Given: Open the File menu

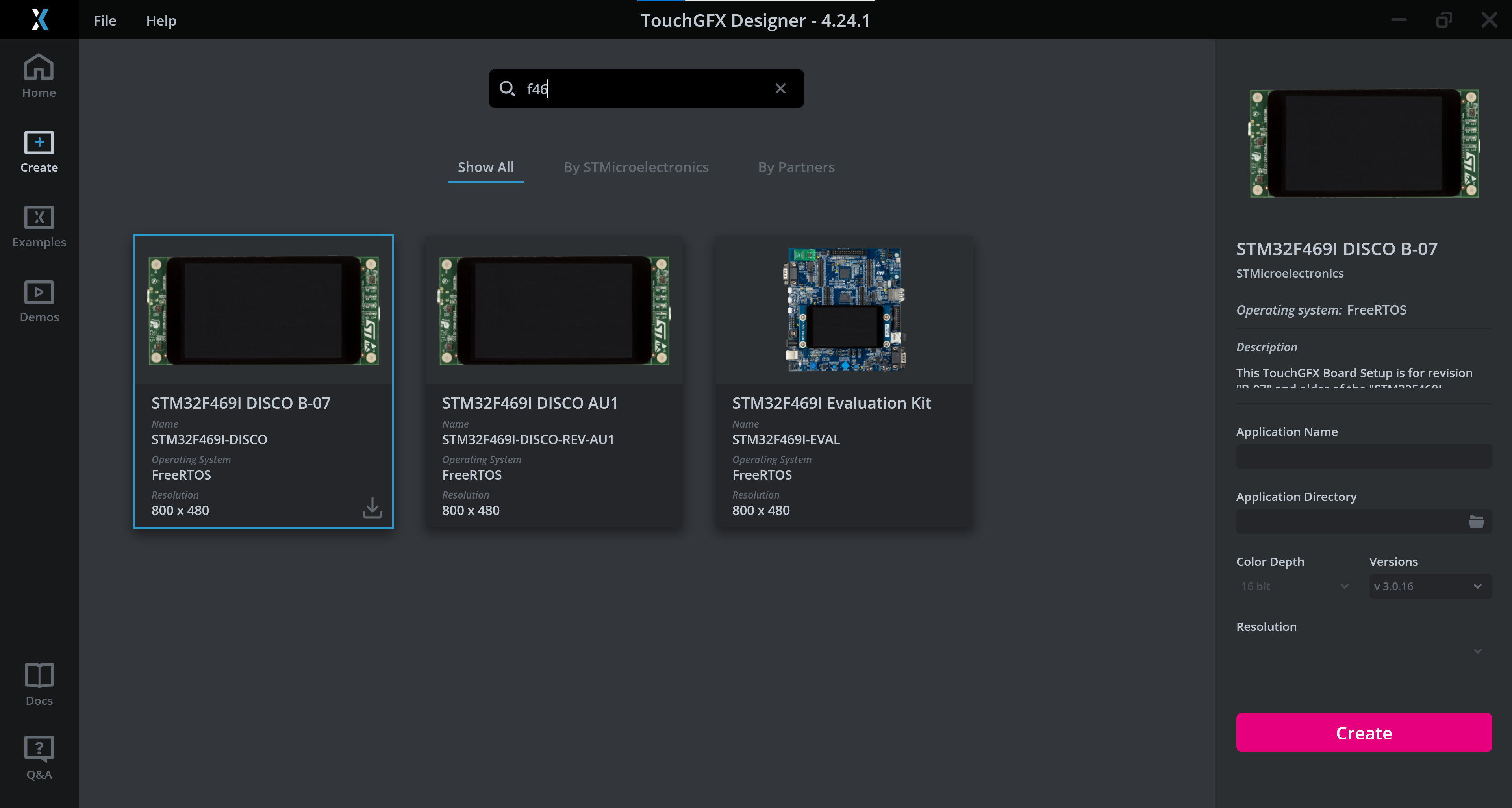Looking at the screenshot, I should tap(104, 20).
